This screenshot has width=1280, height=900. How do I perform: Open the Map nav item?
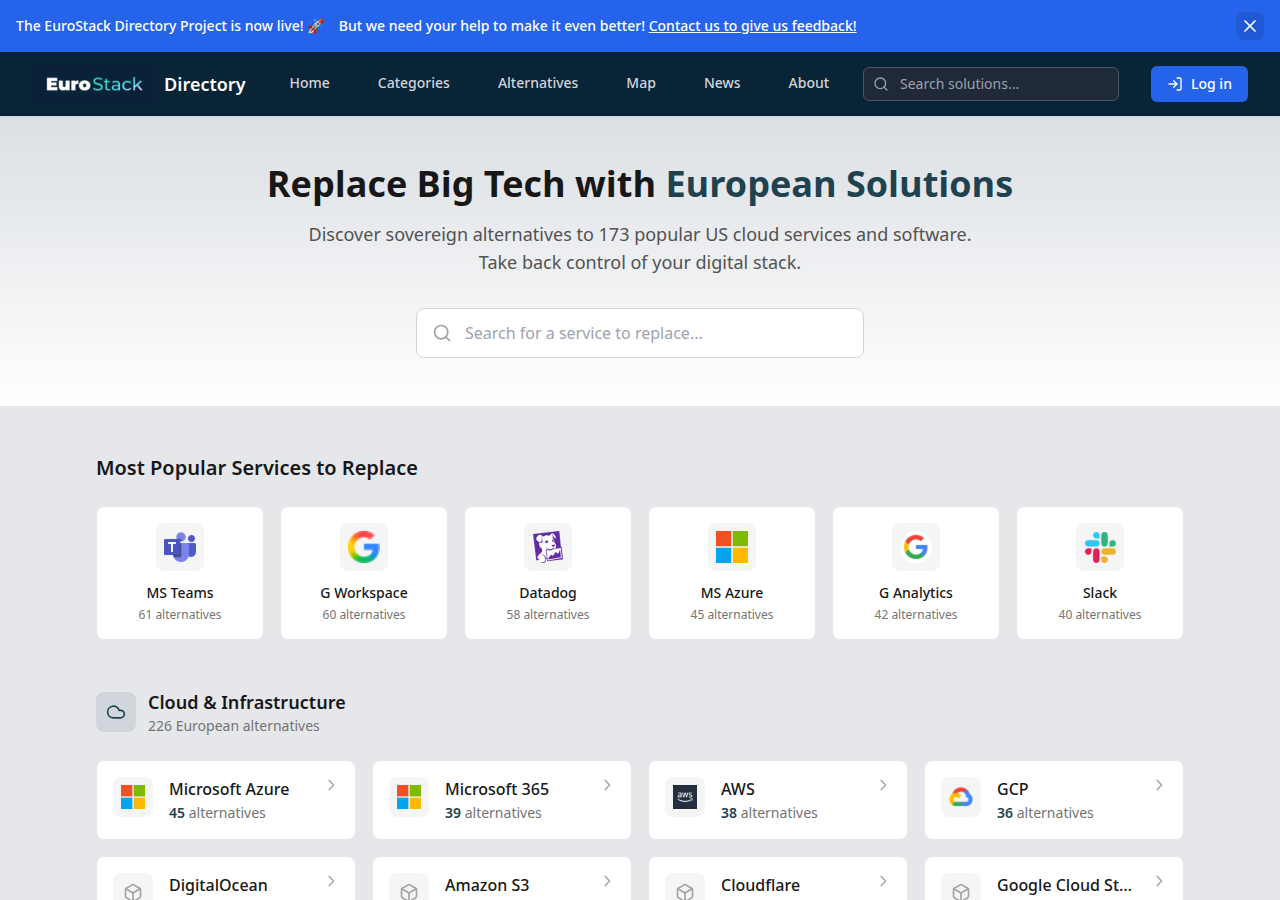pyautogui.click(x=641, y=83)
